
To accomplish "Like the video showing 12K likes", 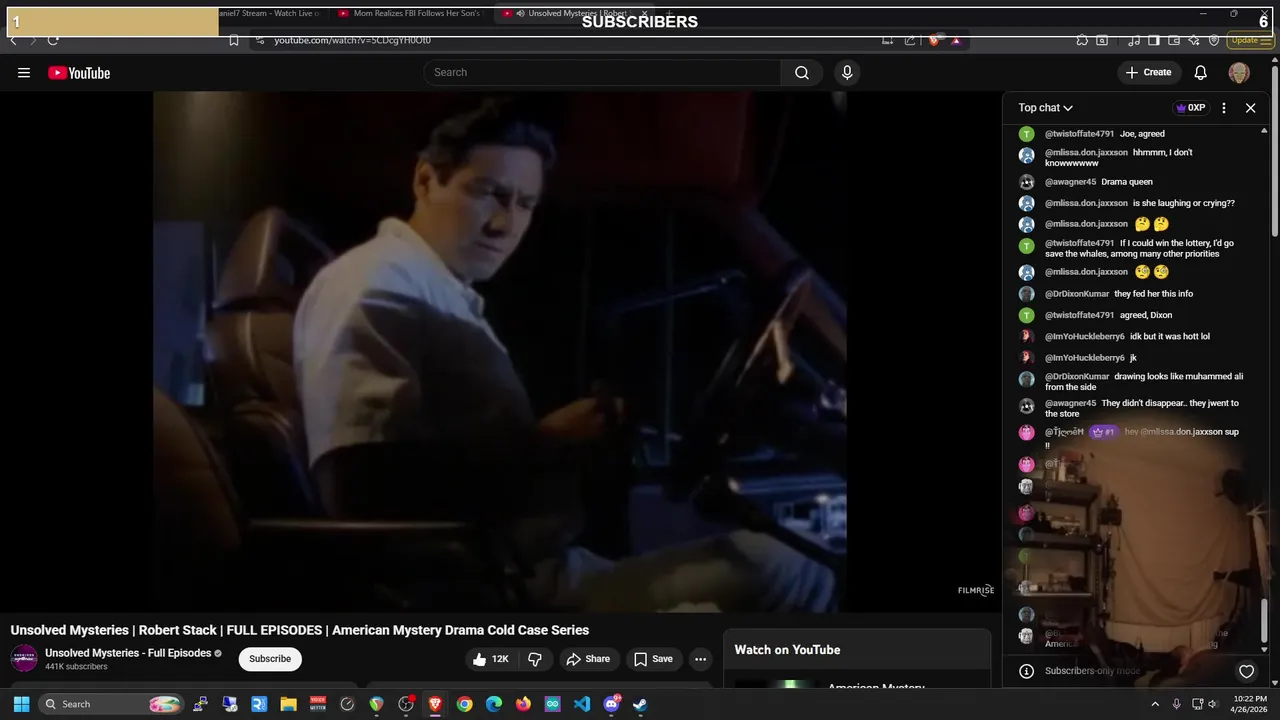I will pos(491,659).
